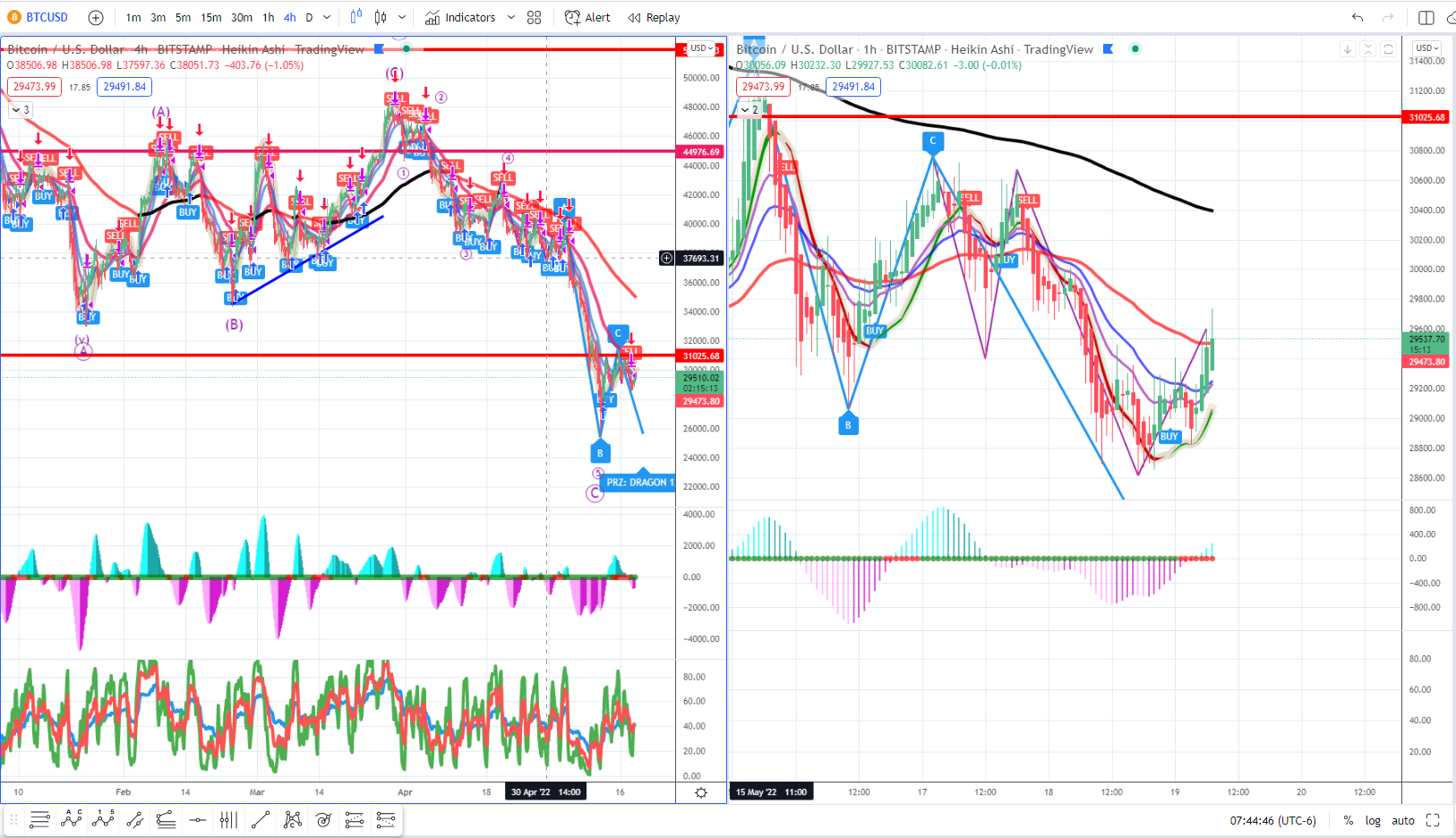Open USD currency dropdown on right chart
The image size is (1456, 838).
(x=1427, y=48)
